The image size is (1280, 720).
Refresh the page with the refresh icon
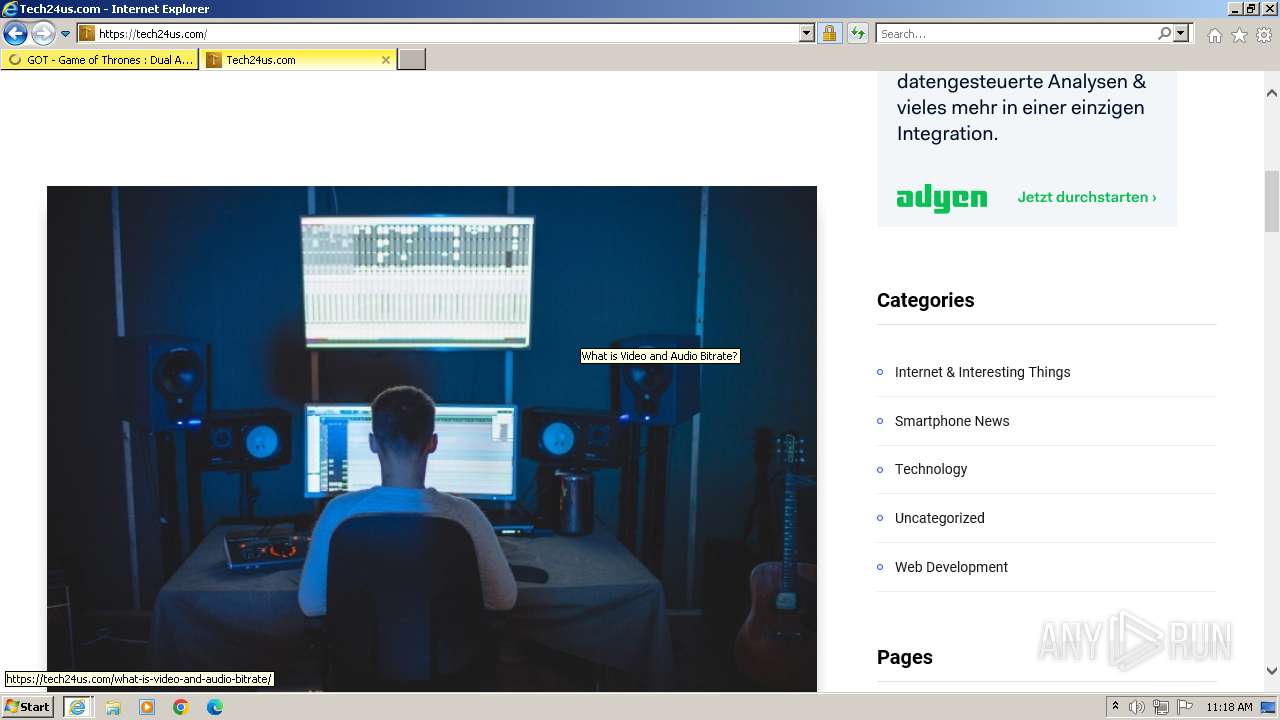tap(857, 33)
